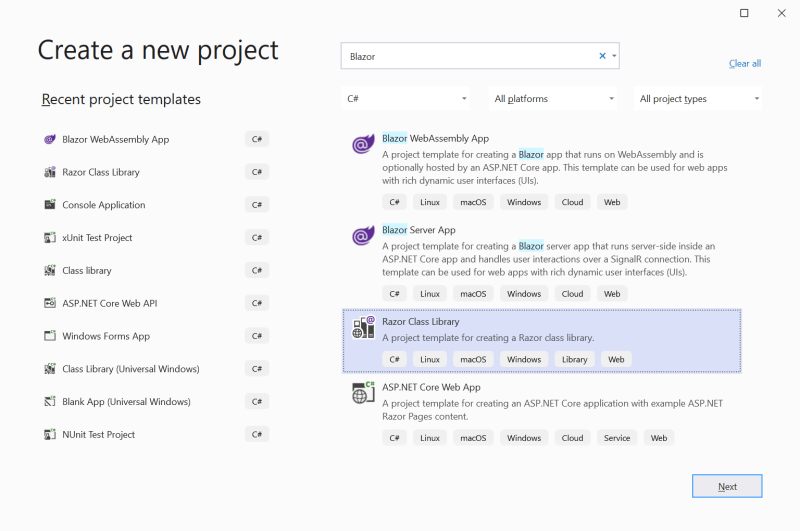This screenshot has height=531, width=800.
Task: Click the xUnit Test Project icon
Action: coord(49,237)
